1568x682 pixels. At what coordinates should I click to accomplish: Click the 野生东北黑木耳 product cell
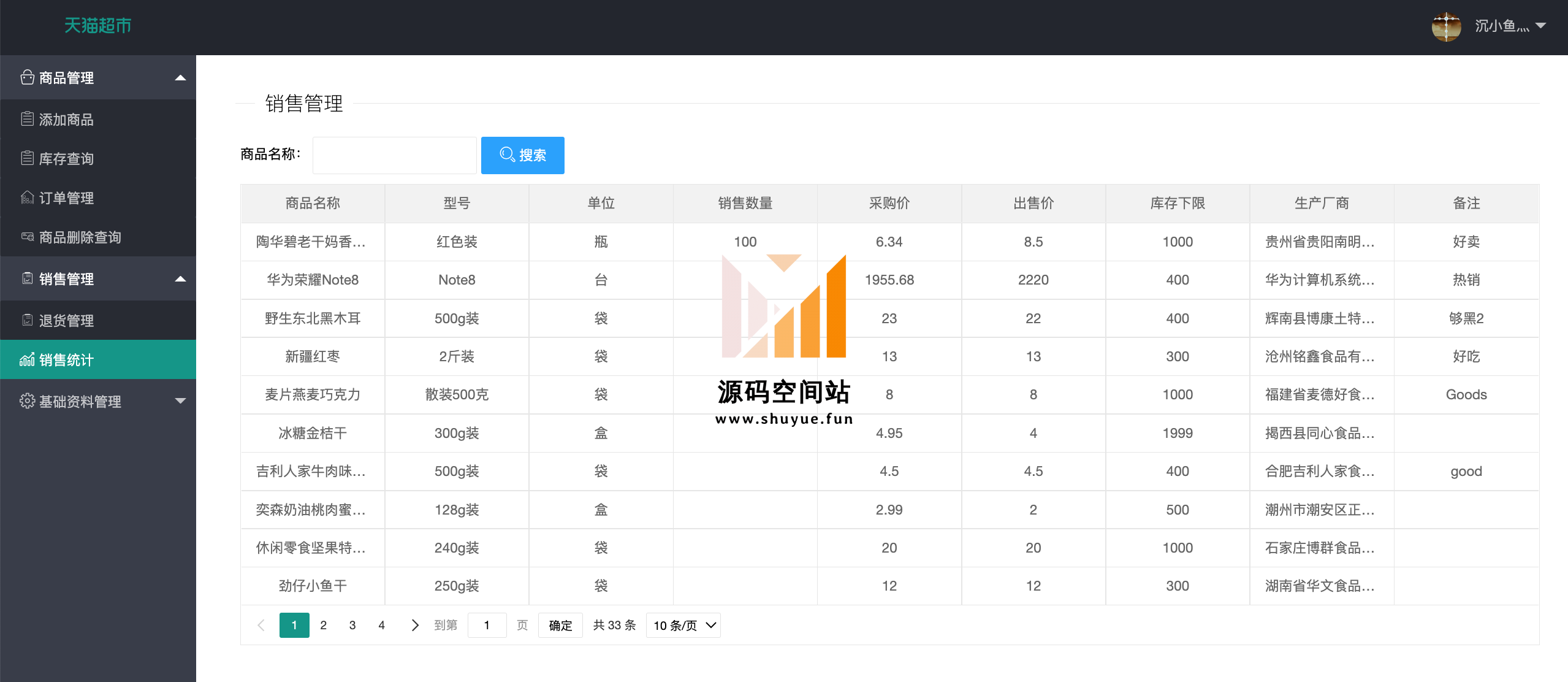pos(313,318)
